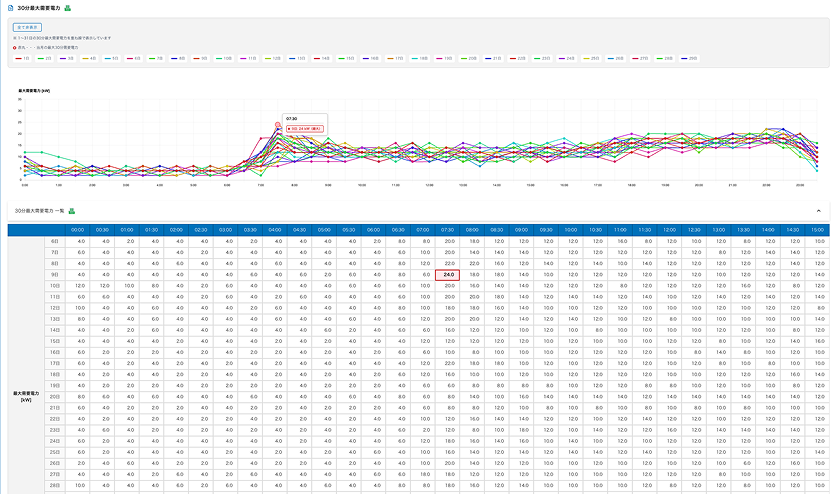Viewport: 836px width, 494px height.
Task: Toggle the 22日 legend item
Action: (x=517, y=59)
